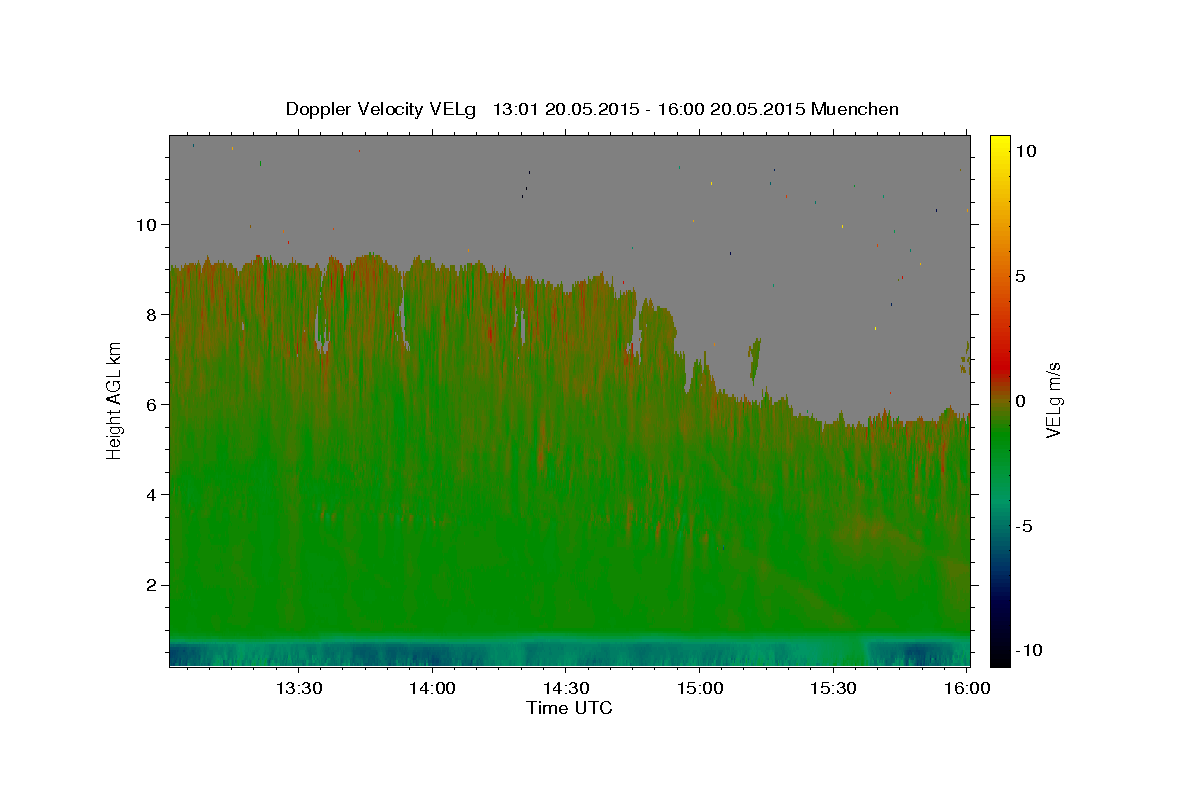1200x800 pixels.
Task: Click the 16:00 time tick label
Action: coord(967,688)
